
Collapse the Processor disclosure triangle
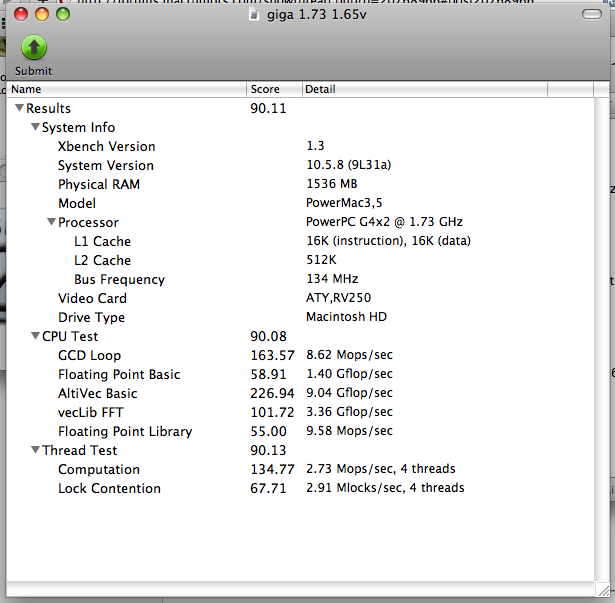tap(51, 222)
